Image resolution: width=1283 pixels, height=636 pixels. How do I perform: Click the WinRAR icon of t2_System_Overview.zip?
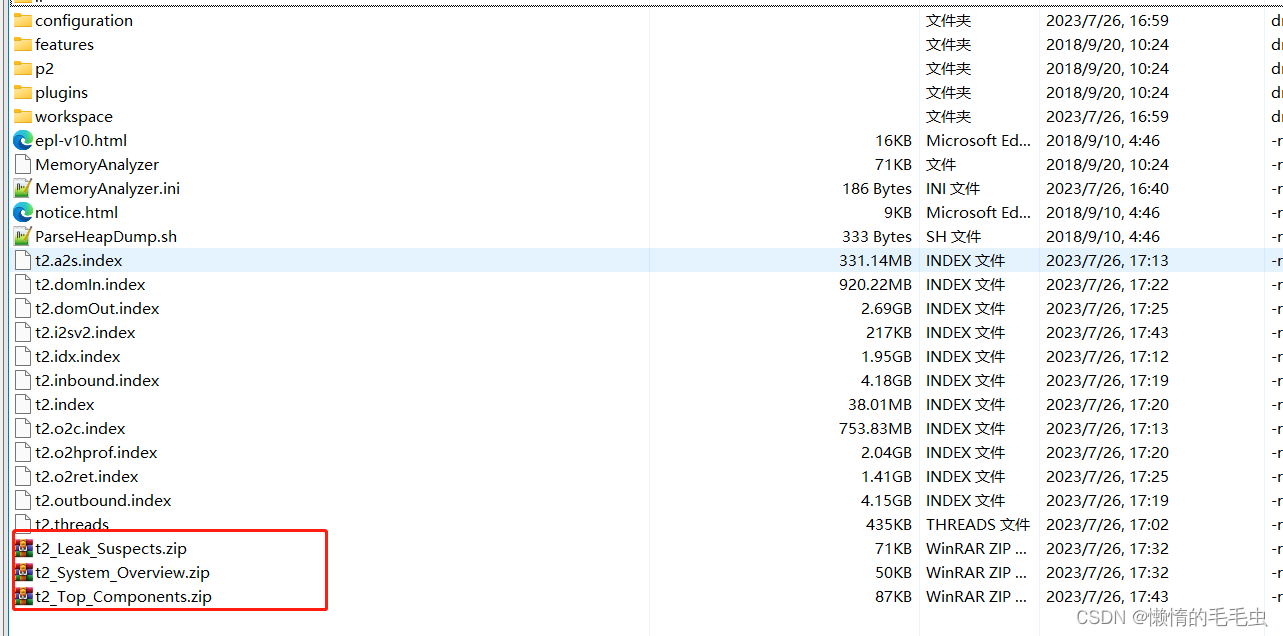(24, 572)
